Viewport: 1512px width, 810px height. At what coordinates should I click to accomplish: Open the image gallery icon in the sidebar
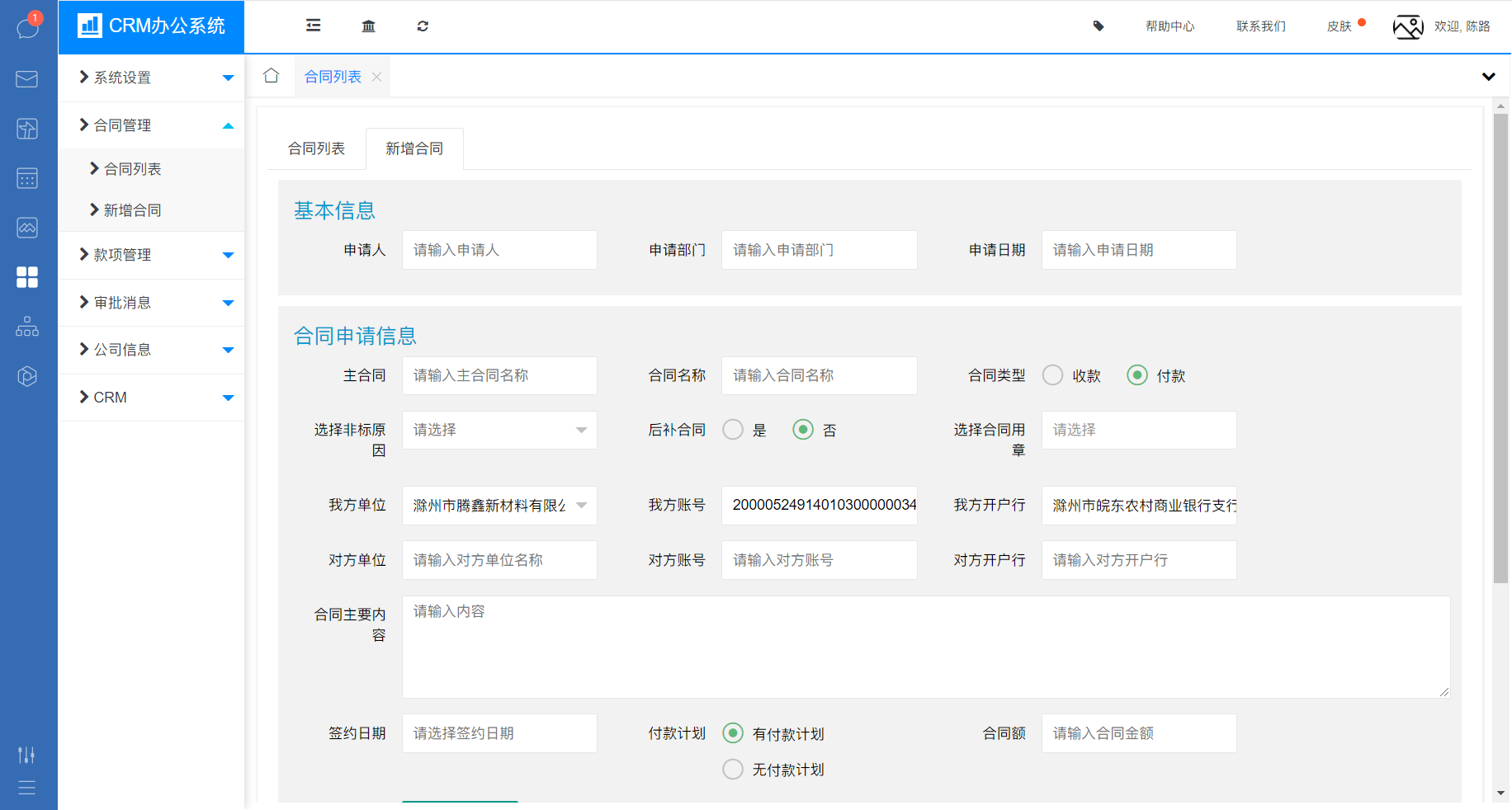(27, 228)
